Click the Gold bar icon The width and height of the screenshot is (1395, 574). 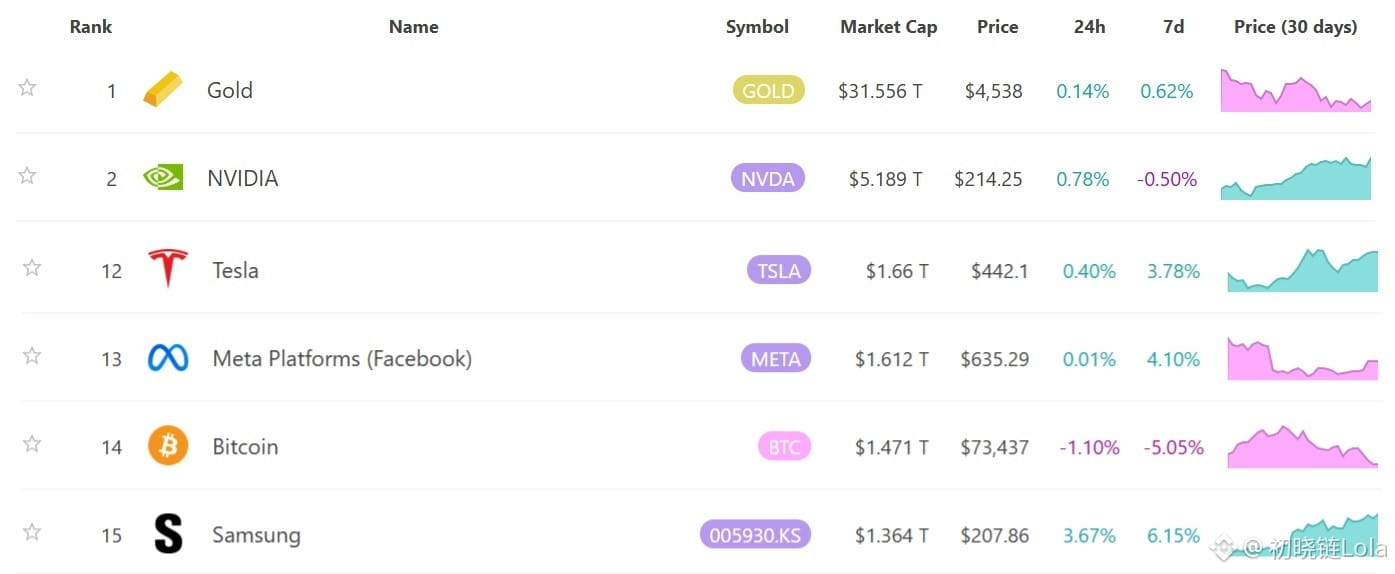coord(163,90)
